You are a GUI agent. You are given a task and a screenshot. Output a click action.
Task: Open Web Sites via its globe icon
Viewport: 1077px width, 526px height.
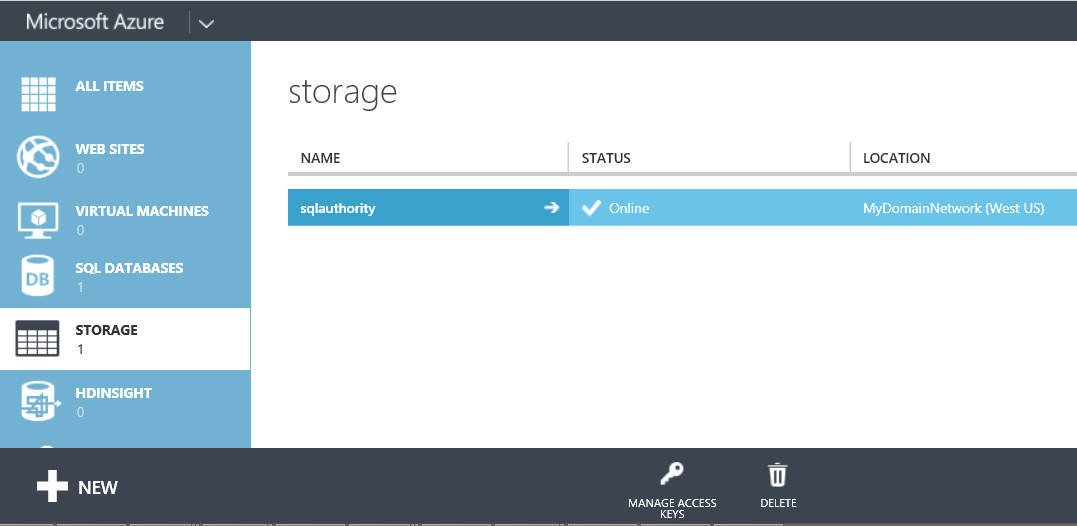point(38,156)
